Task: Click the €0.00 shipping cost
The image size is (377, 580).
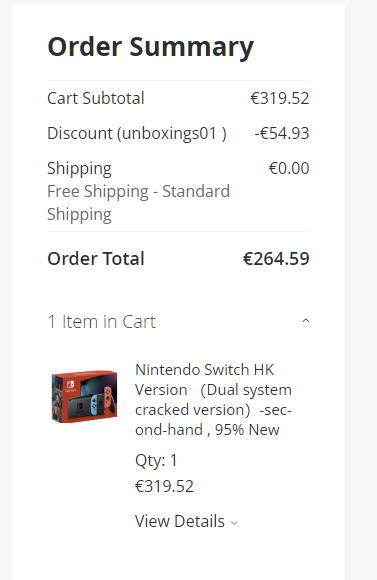Action: [289, 168]
